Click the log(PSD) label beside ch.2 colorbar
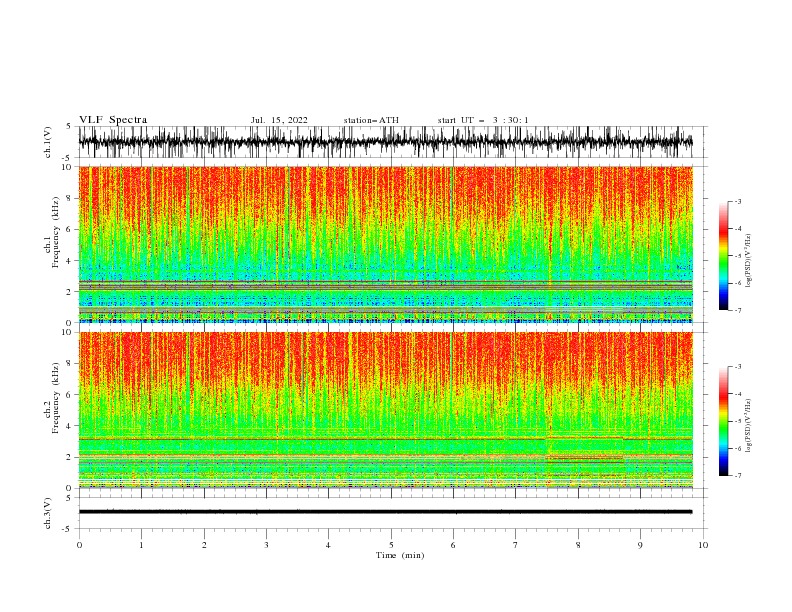792x612 pixels. click(x=748, y=426)
